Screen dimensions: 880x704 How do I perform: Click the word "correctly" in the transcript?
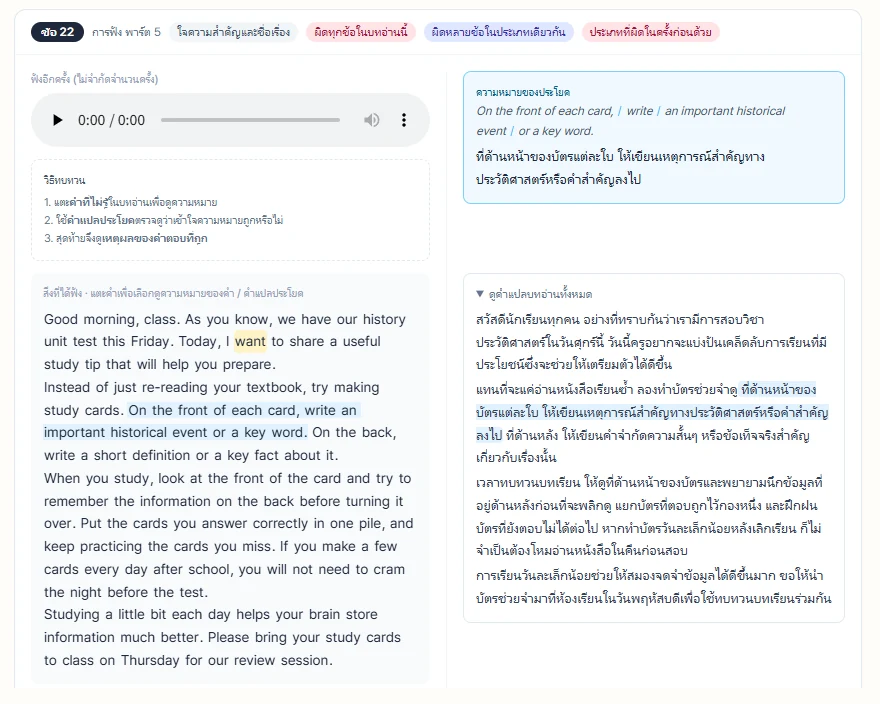(281, 523)
